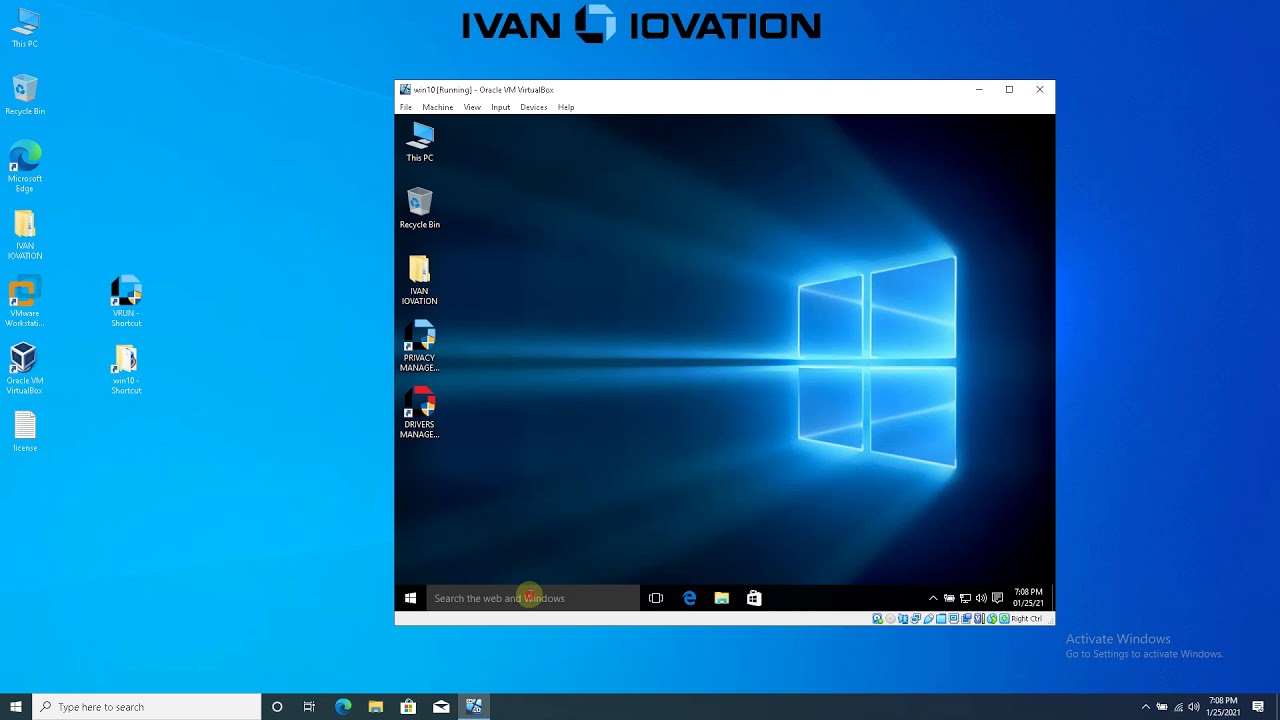Open Task View on the host taskbar
1280x720 pixels.
coord(310,707)
